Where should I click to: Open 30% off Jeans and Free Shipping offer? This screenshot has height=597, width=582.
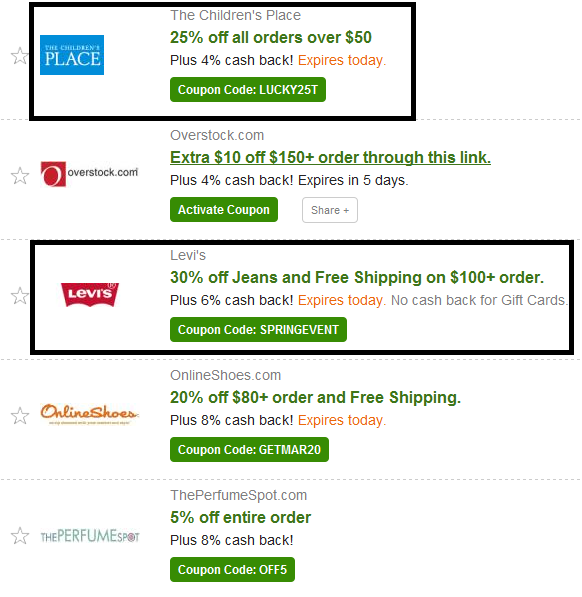(357, 277)
